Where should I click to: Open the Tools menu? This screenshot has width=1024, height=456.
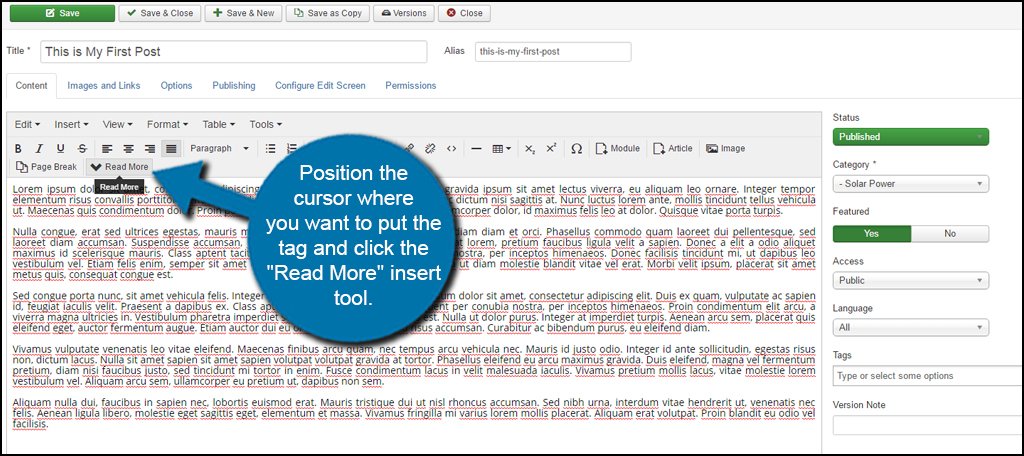(x=265, y=124)
